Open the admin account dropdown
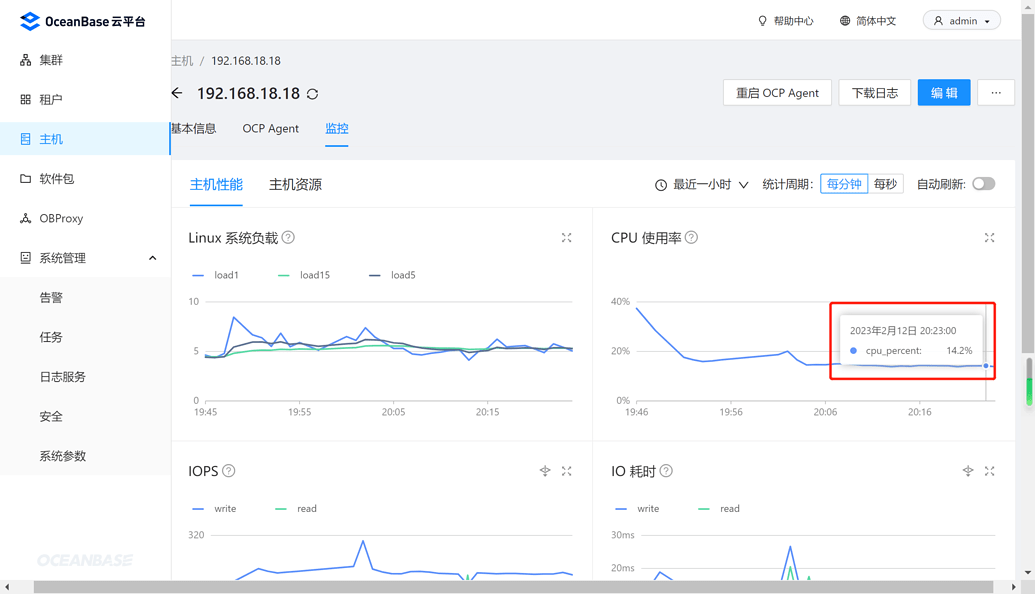Screen dimensions: 1035x594 click(x=961, y=20)
